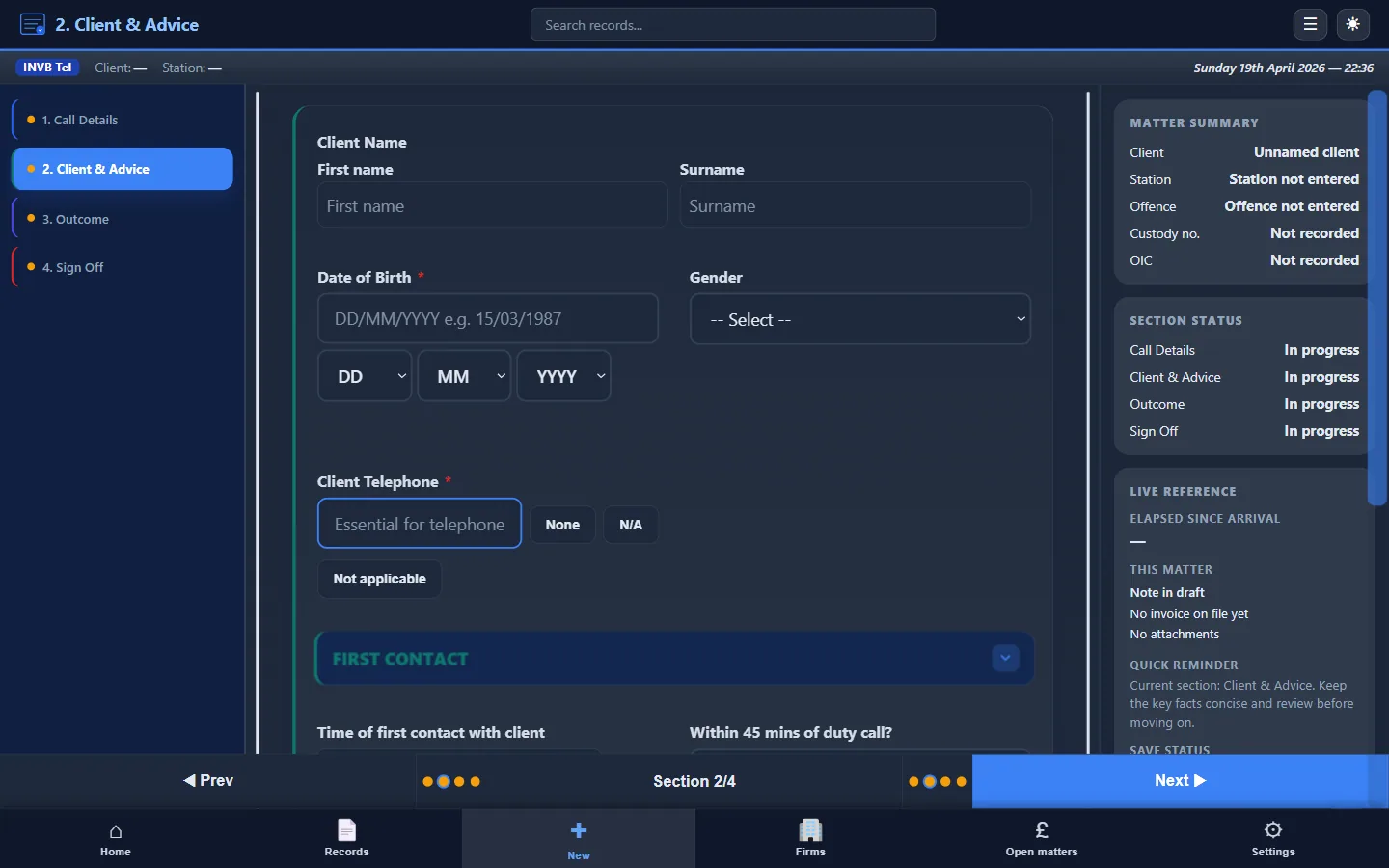This screenshot has height=868, width=1389.
Task: Click the Section 2/4 indicator
Action: [694, 781]
